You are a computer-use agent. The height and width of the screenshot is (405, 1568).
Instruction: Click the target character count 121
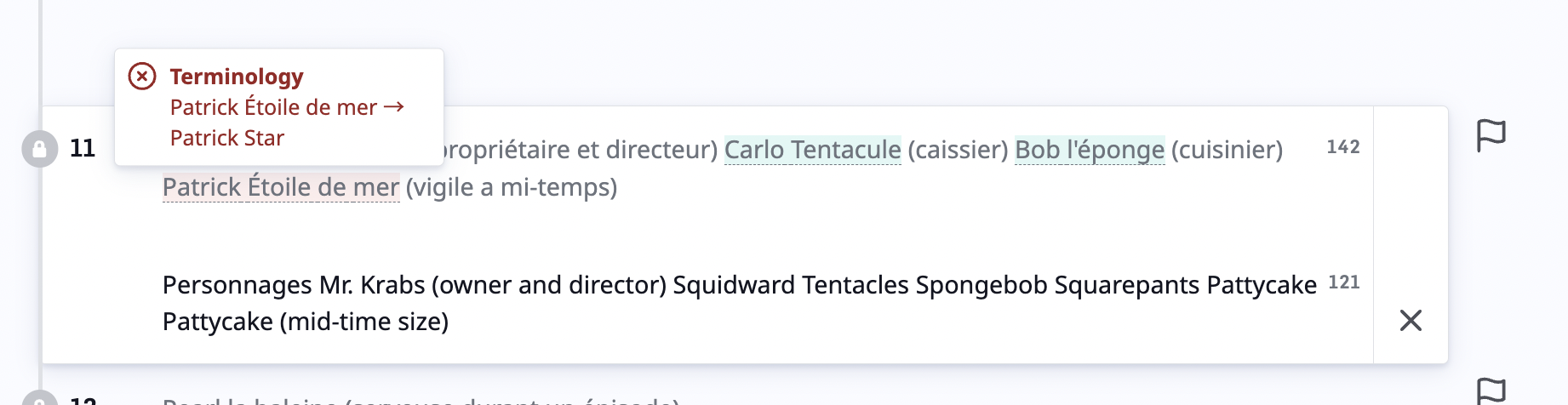point(1344,282)
